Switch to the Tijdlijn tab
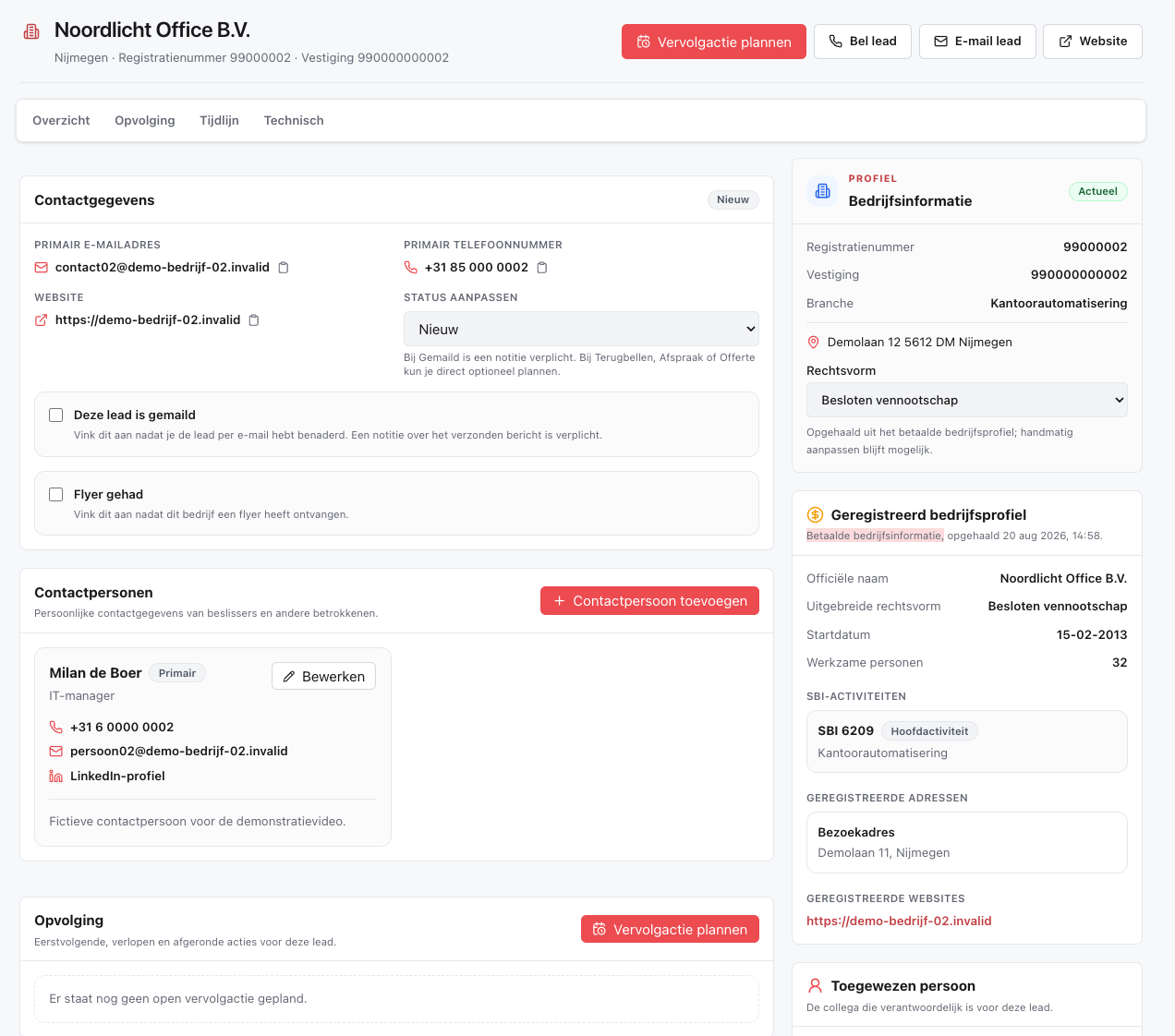This screenshot has width=1175, height=1036. [x=219, y=121]
